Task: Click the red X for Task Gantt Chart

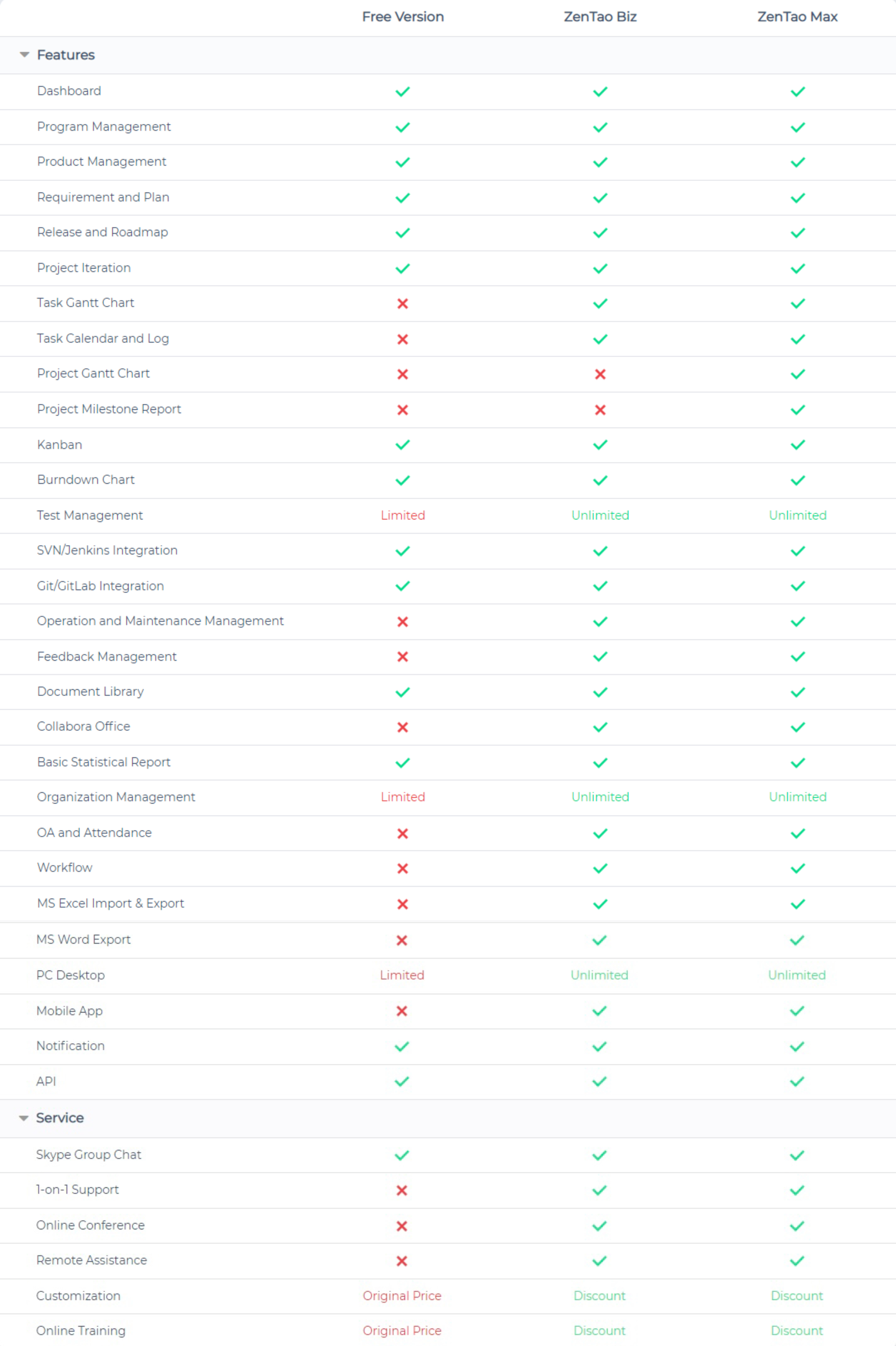Action: click(x=402, y=303)
